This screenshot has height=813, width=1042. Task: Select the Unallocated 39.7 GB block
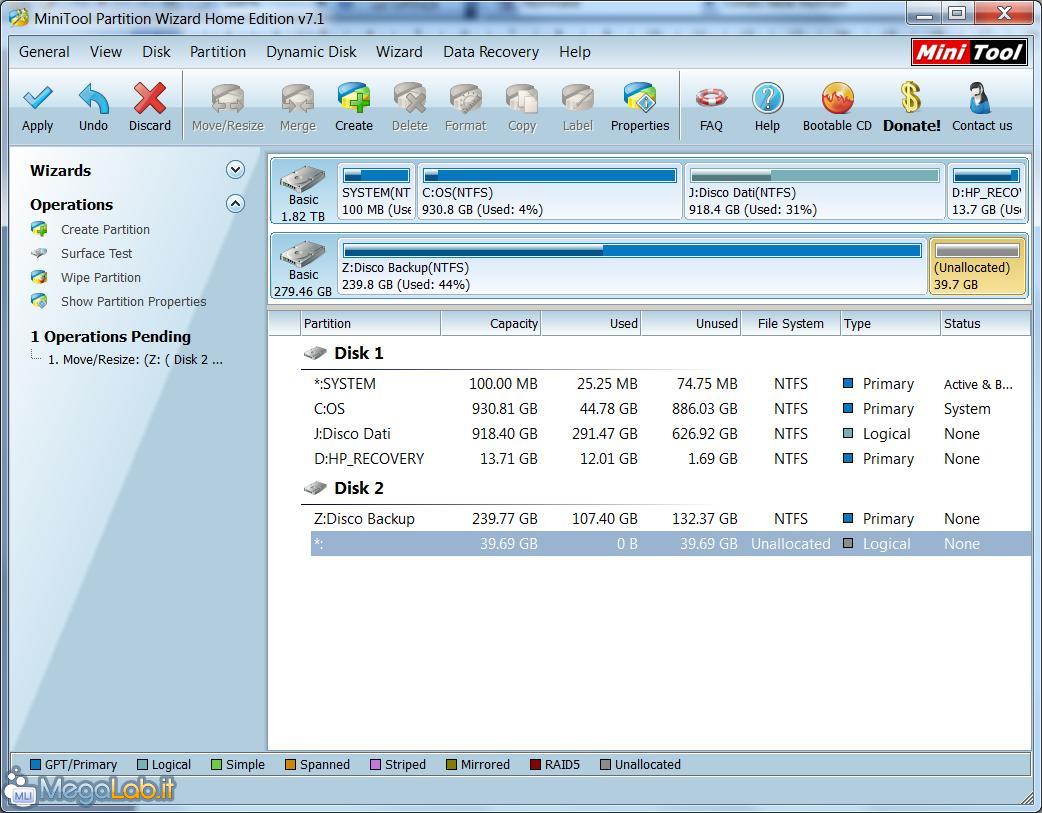click(x=977, y=267)
